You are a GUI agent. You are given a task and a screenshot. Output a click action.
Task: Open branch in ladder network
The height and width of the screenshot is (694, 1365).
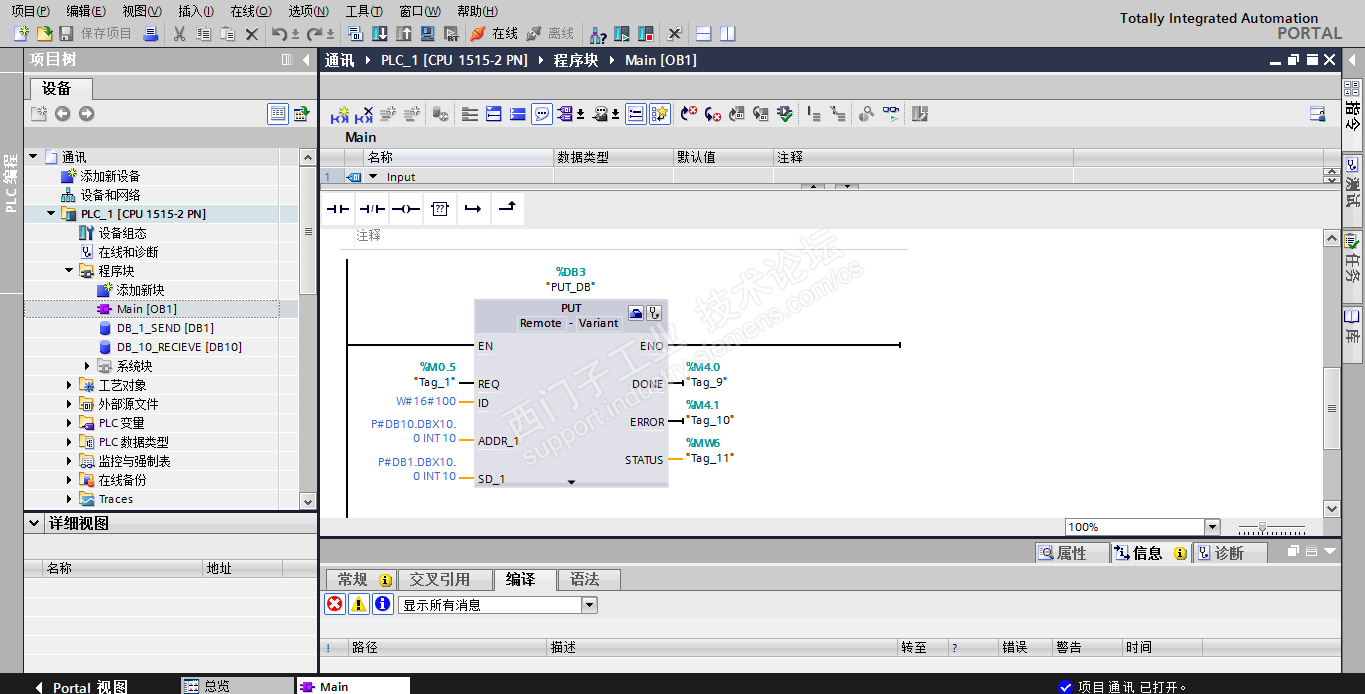pos(473,209)
